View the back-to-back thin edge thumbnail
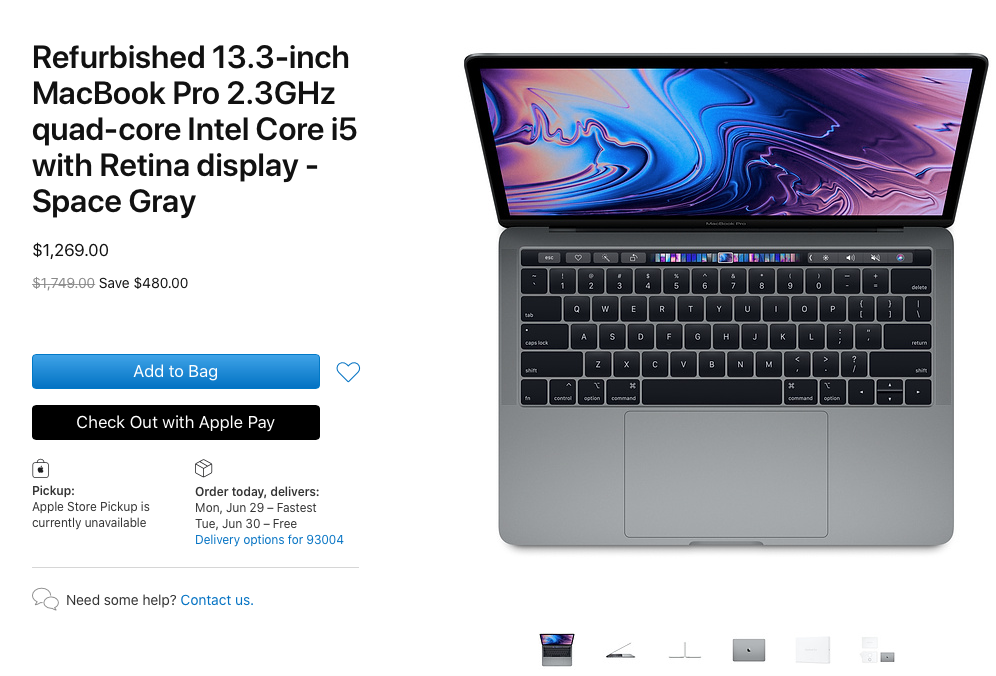996x676 pixels. click(x=685, y=651)
